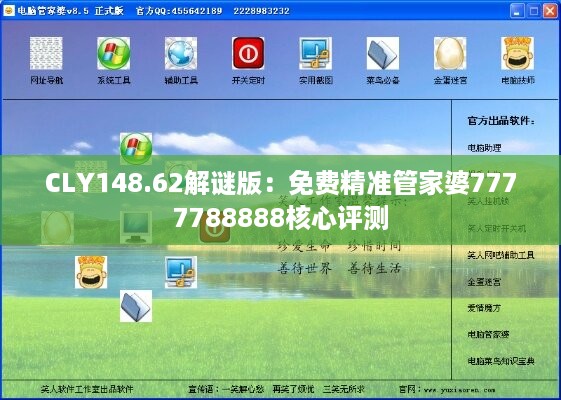Open 电脑助理 in official software list

pos(484,148)
